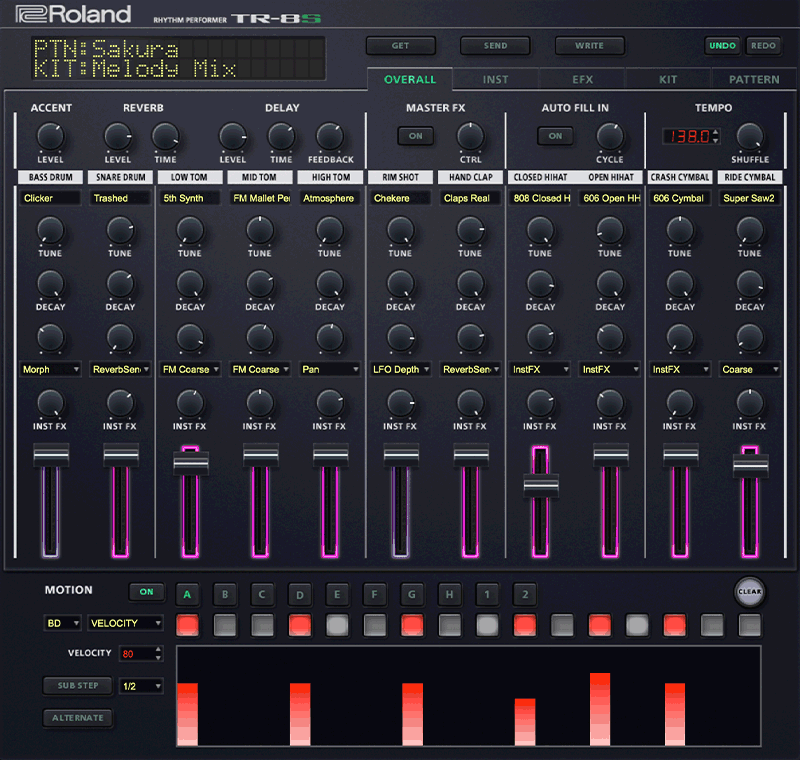Image resolution: width=800 pixels, height=760 pixels.
Task: Click the Crash Cymbal Inst FX knob
Action: point(680,403)
